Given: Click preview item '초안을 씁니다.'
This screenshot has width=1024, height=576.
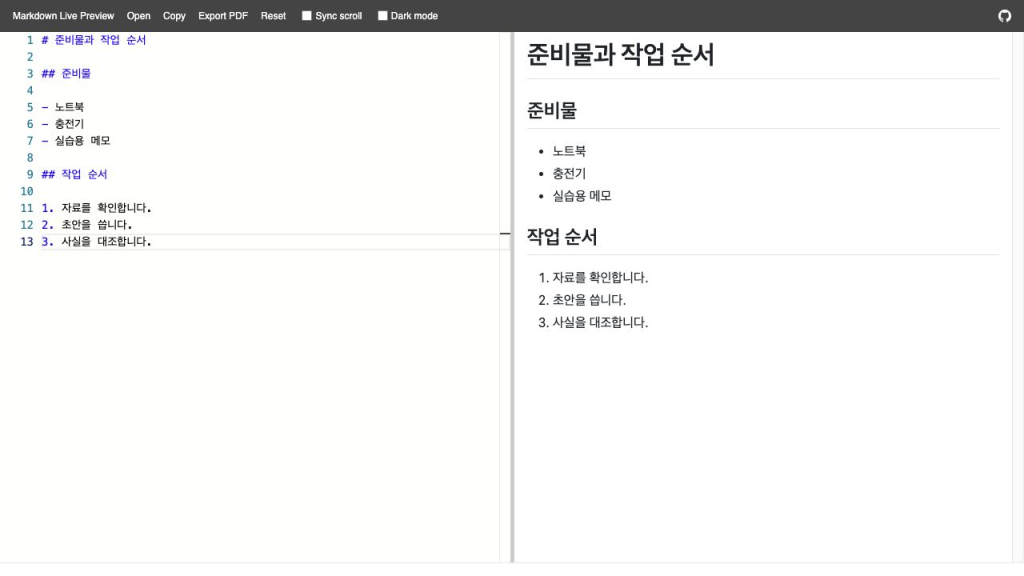Looking at the screenshot, I should 589,300.
